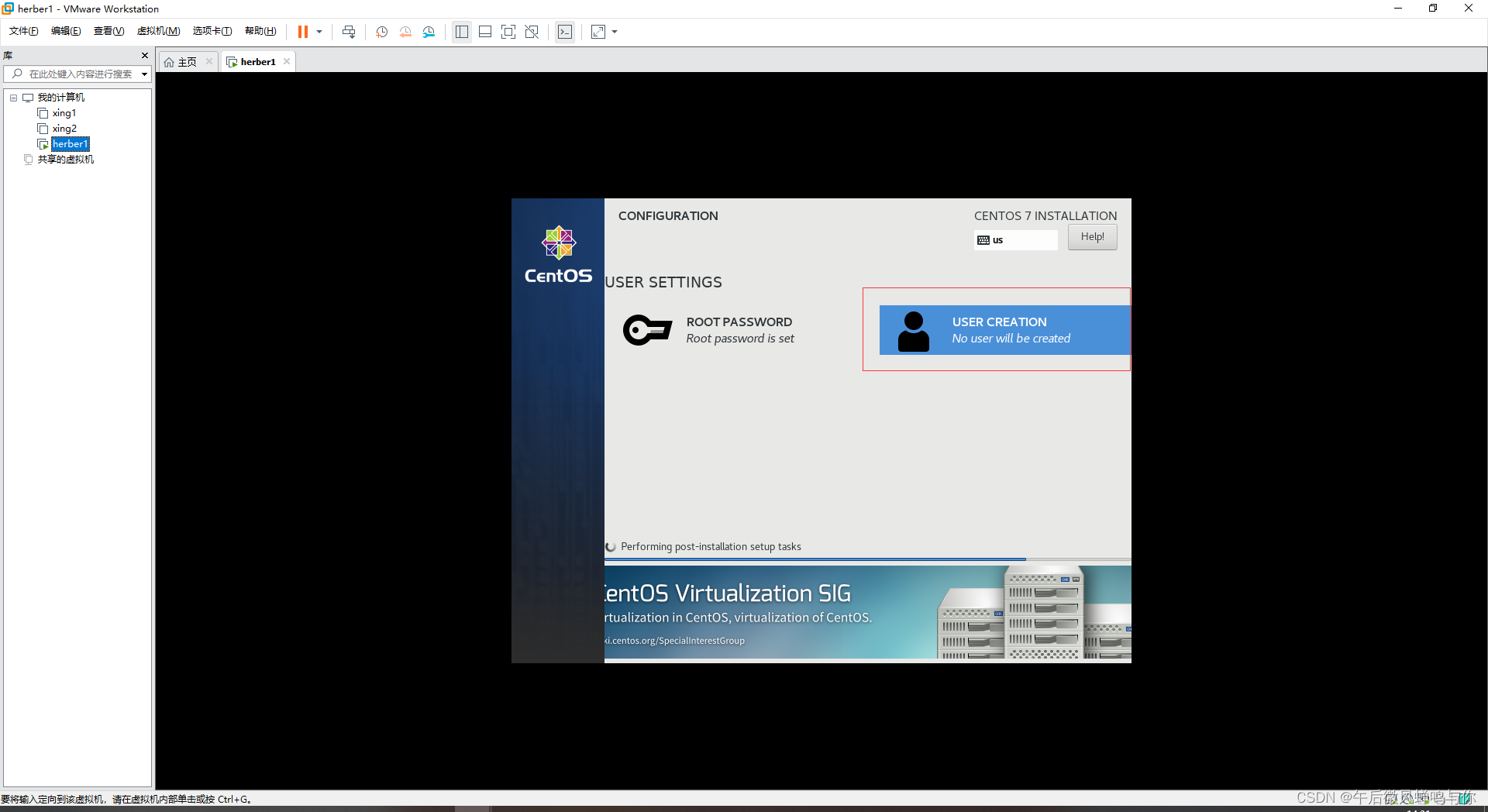Click the installation progress bar
Screen dimensions: 1488x812
coord(867,559)
